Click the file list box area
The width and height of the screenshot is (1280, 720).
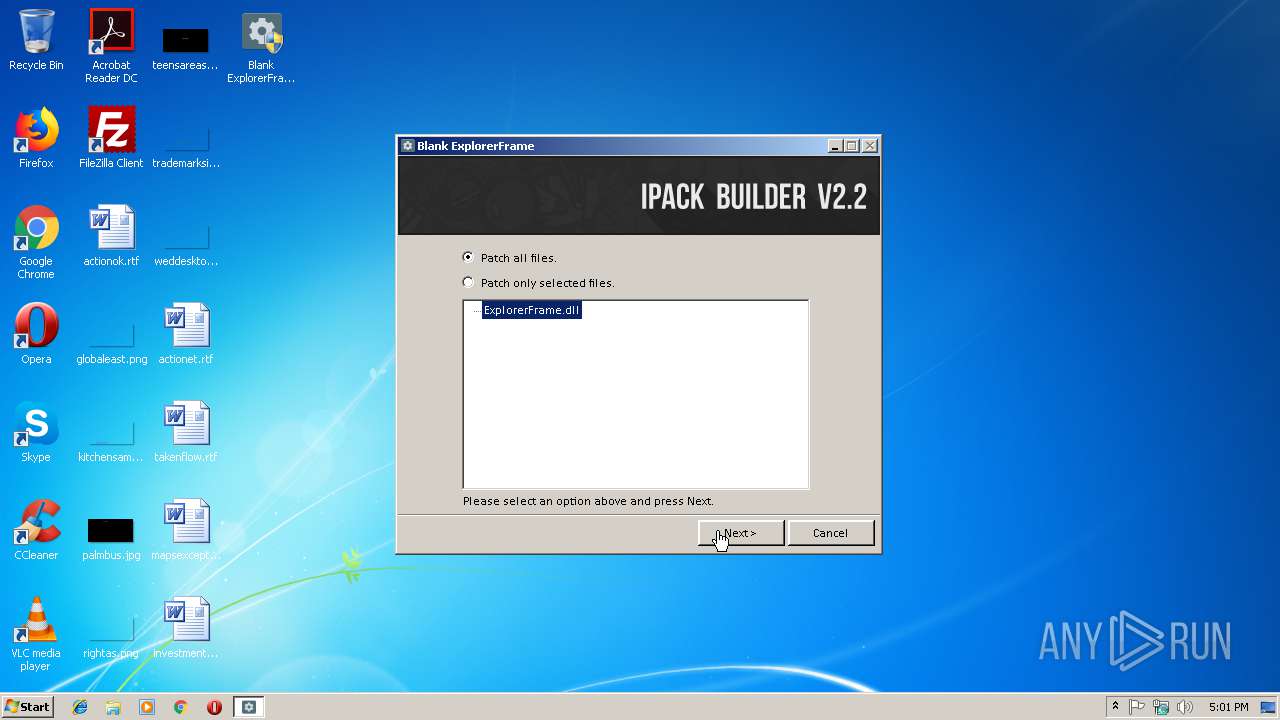[x=635, y=394]
